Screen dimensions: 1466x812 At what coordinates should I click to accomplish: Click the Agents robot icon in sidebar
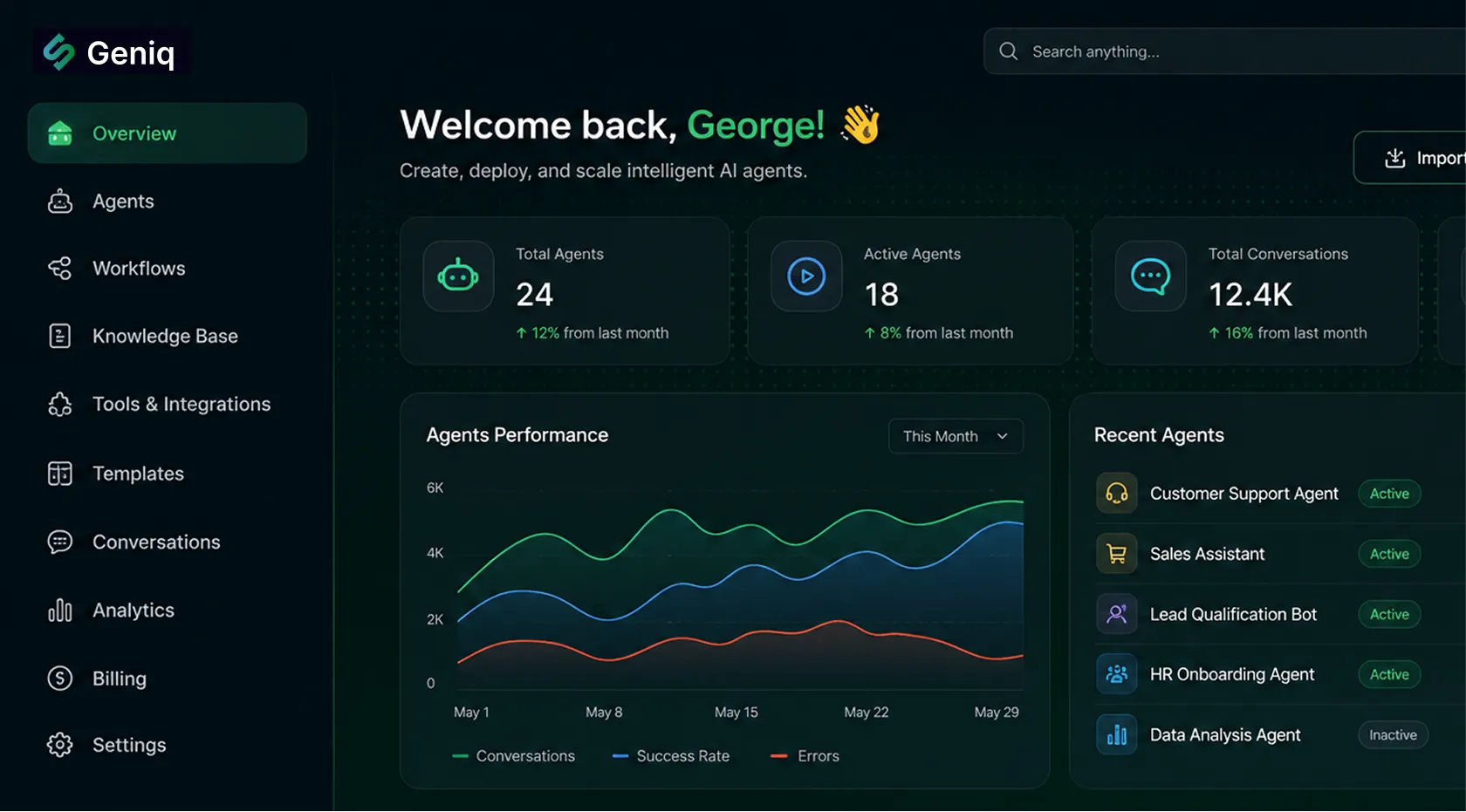60,201
